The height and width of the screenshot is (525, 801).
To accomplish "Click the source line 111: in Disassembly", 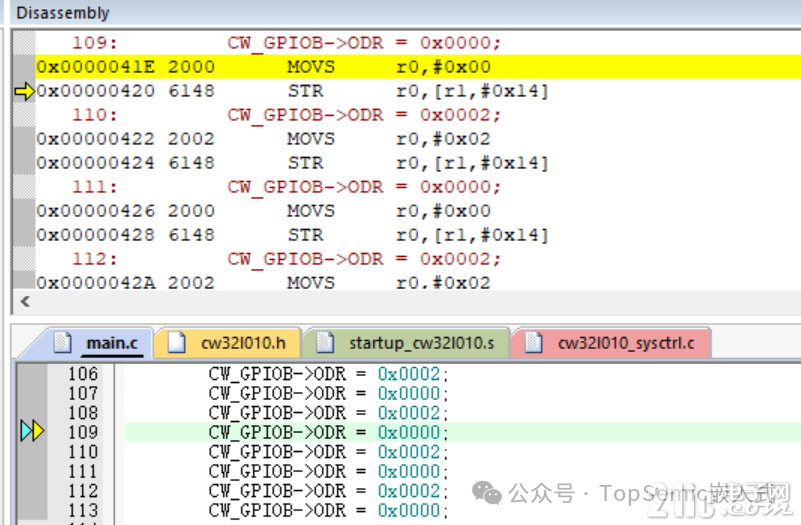I will pos(286,187).
